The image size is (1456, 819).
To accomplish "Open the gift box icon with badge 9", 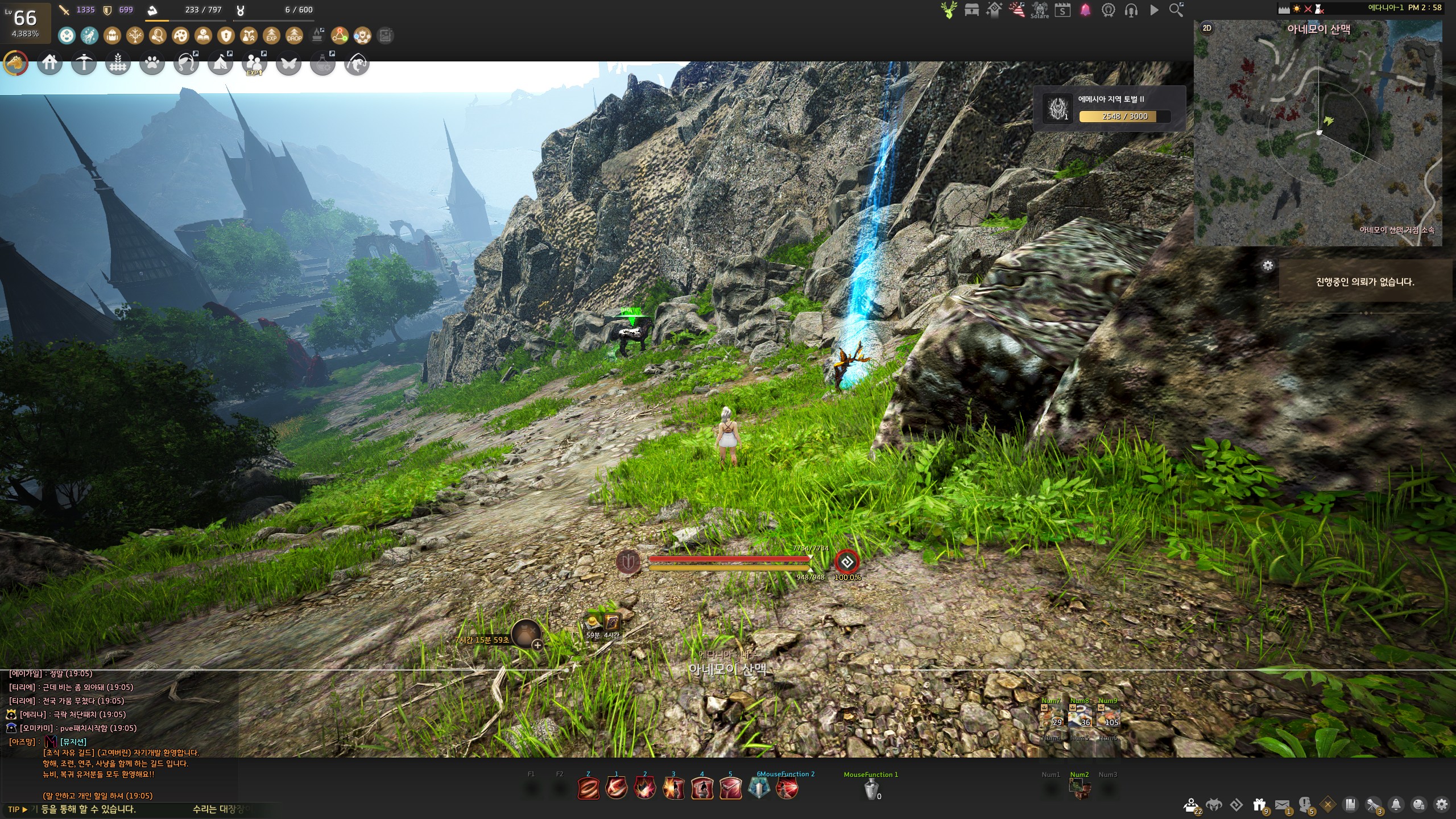I will tap(1260, 805).
